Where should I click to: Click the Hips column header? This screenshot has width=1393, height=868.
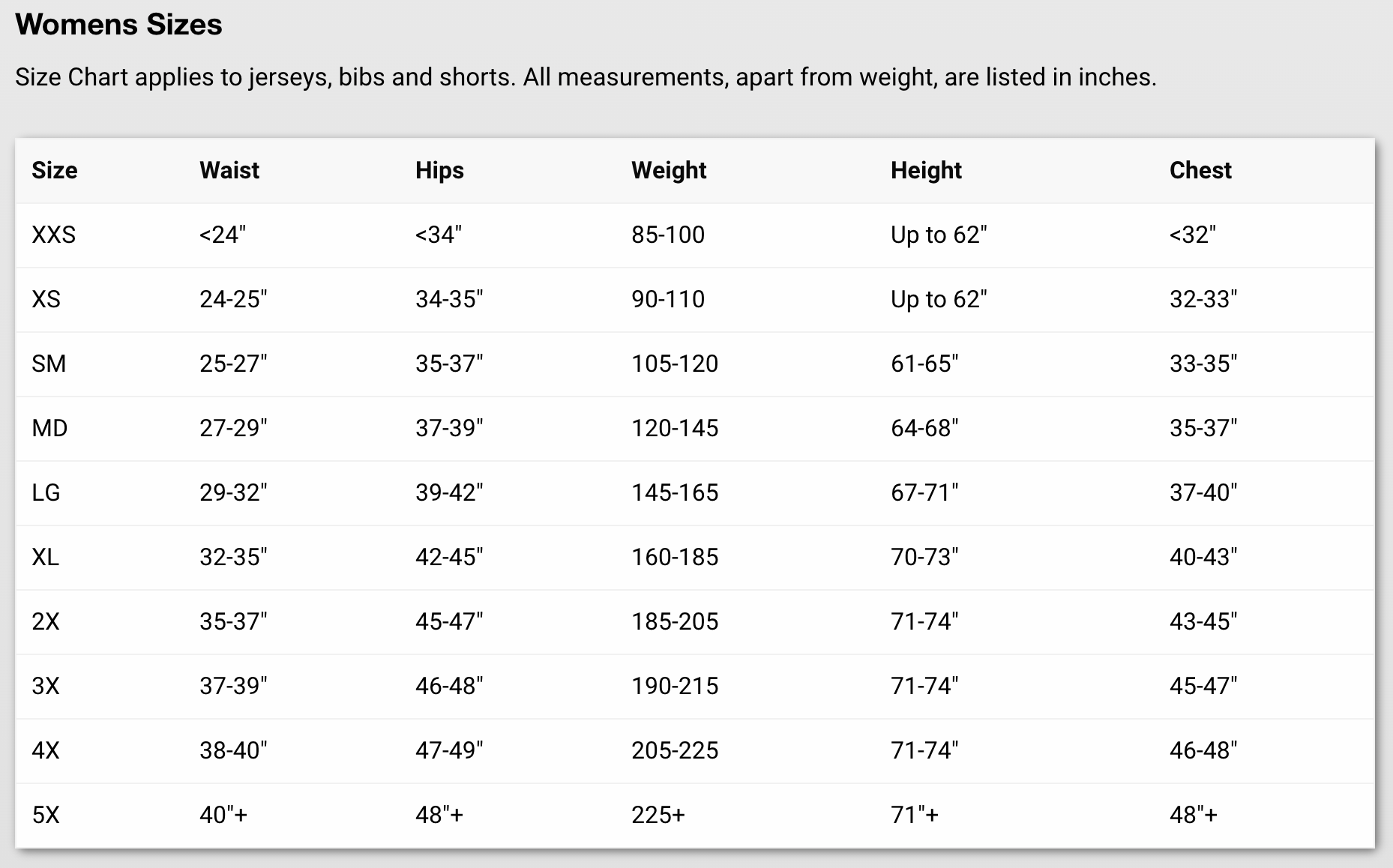pyautogui.click(x=439, y=171)
